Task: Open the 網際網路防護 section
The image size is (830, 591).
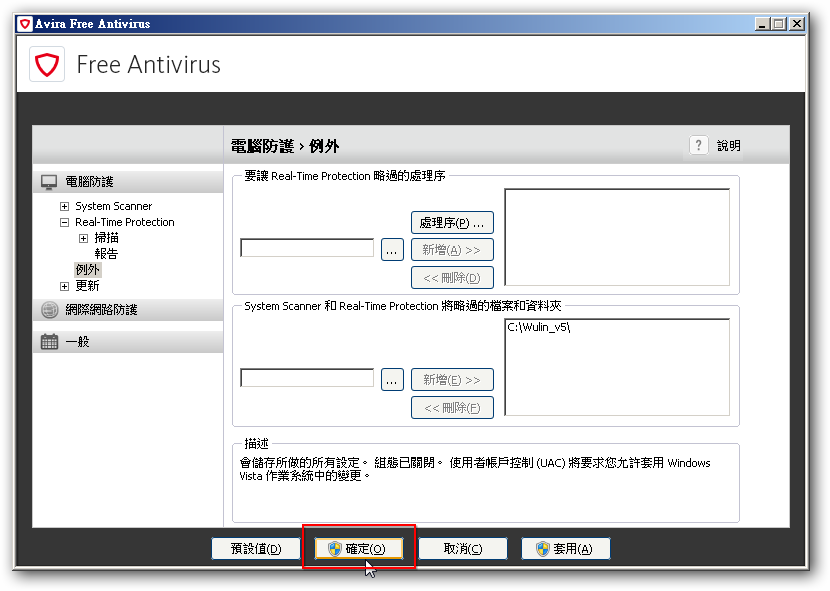Action: click(101, 310)
